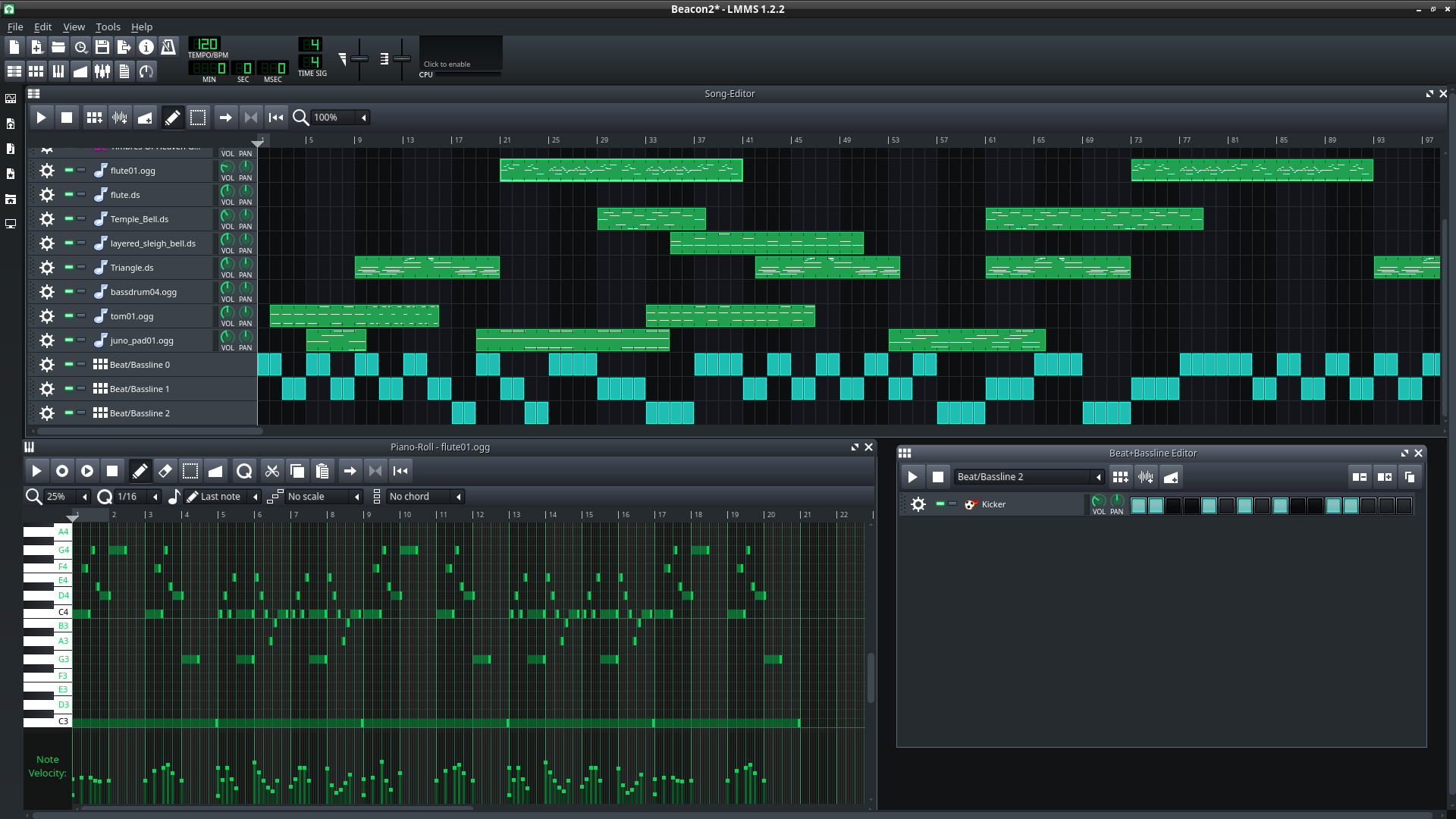The height and width of the screenshot is (819, 1456).
Task: Open the Tools menu
Action: pos(108,27)
